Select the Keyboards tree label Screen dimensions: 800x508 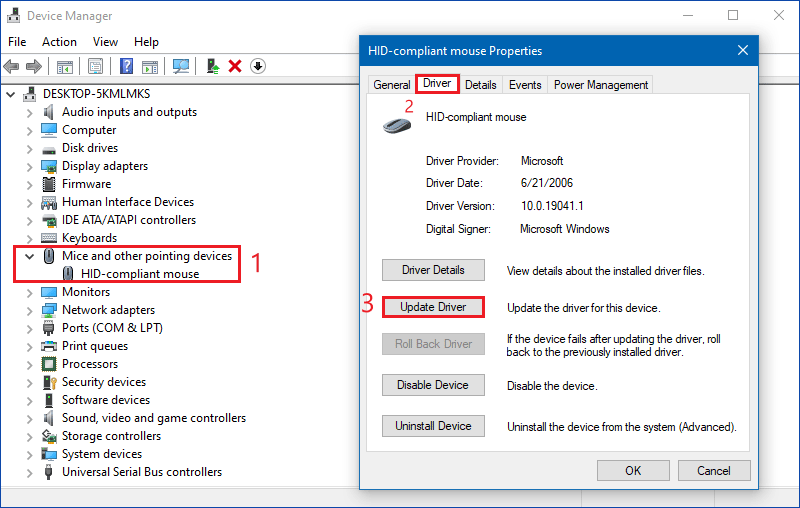point(89,238)
